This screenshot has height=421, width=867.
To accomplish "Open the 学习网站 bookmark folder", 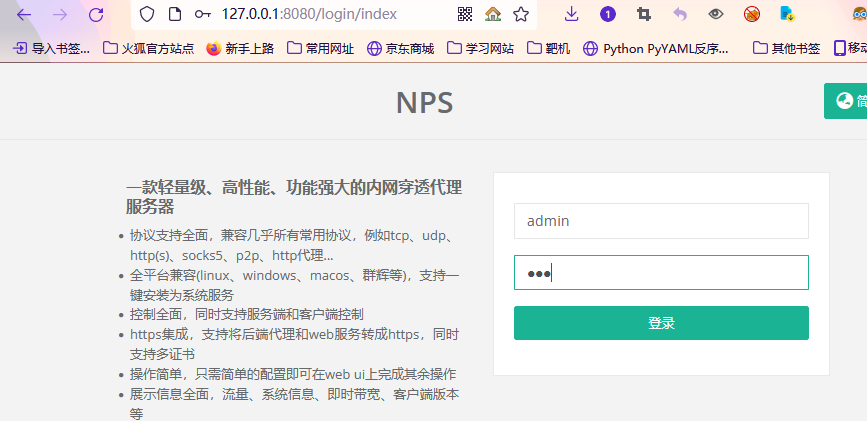I will tap(480, 49).
